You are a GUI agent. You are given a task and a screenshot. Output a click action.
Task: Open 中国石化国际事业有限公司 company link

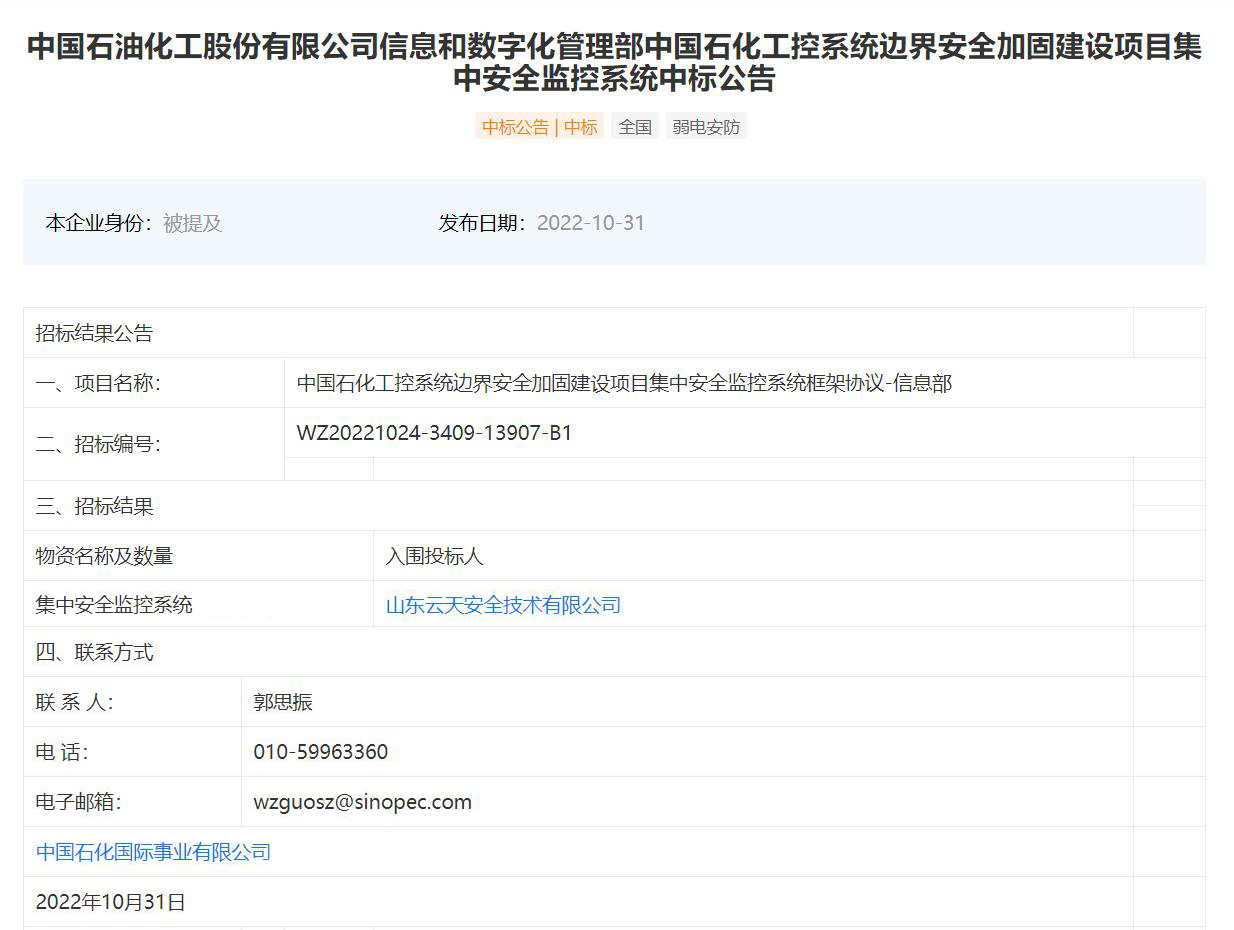[x=153, y=852]
